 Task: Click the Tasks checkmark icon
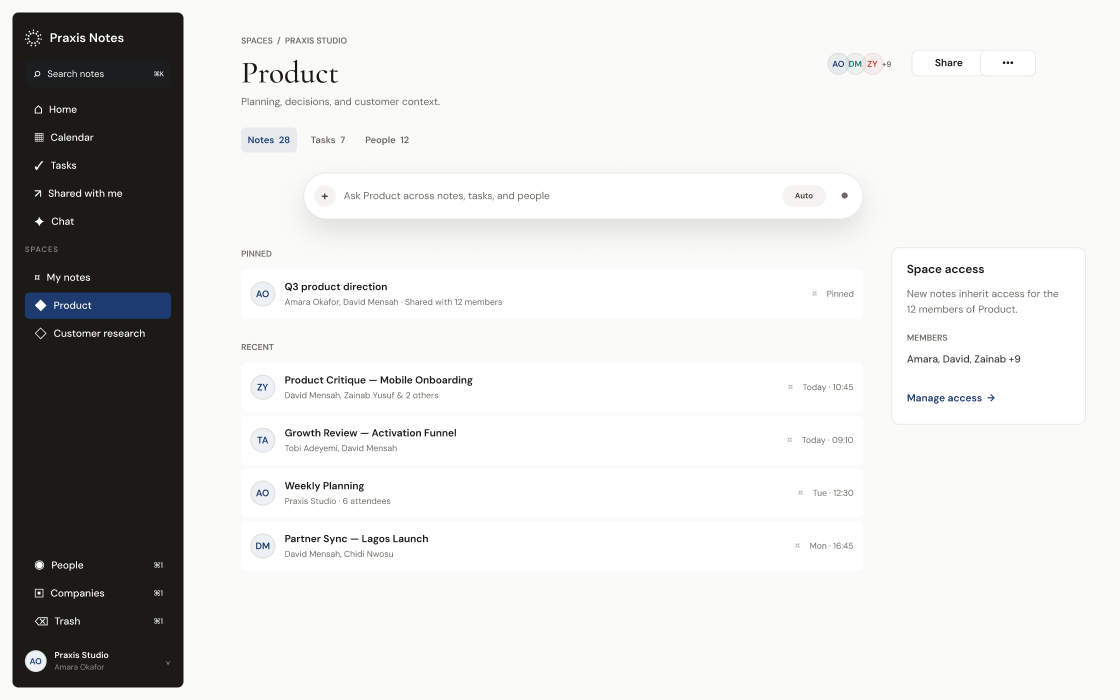[39, 165]
